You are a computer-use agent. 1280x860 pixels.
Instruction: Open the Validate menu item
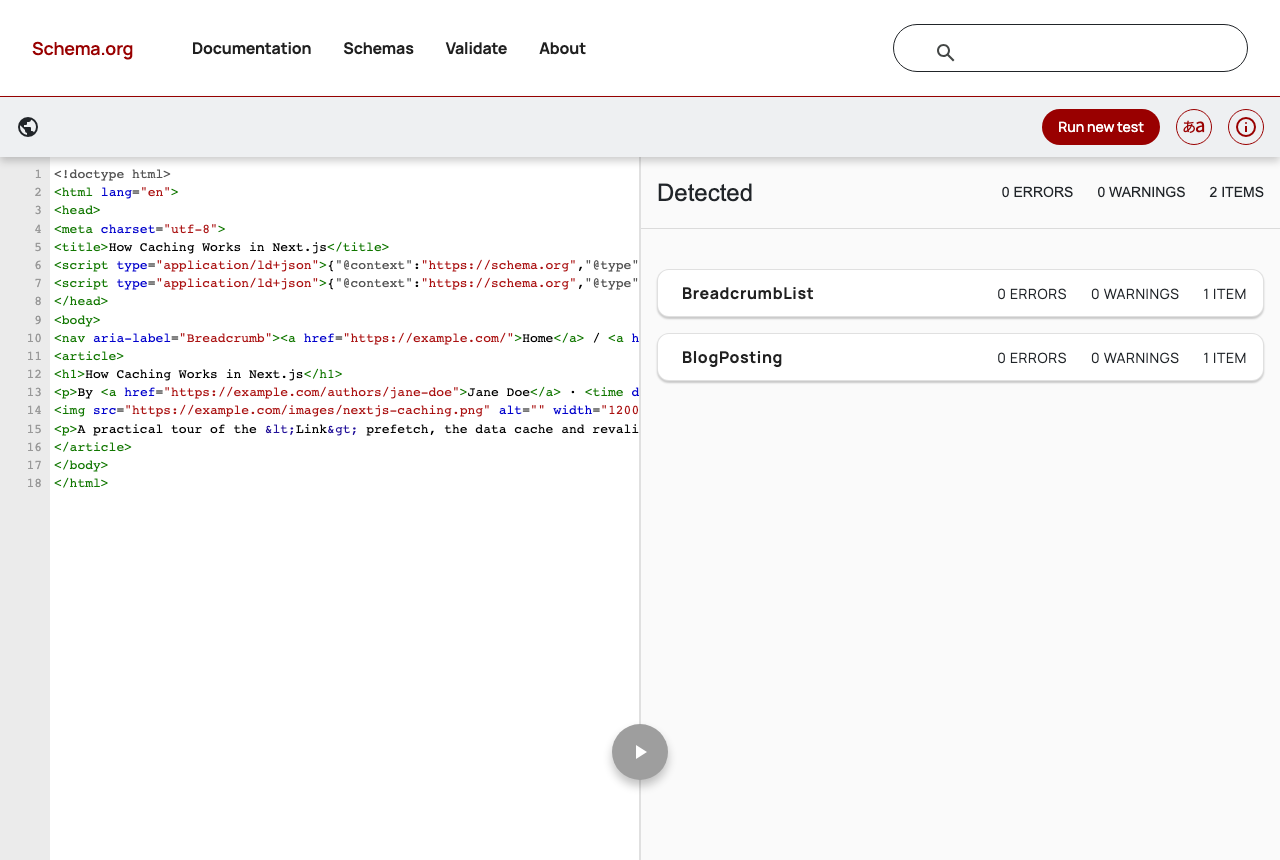pos(476,48)
